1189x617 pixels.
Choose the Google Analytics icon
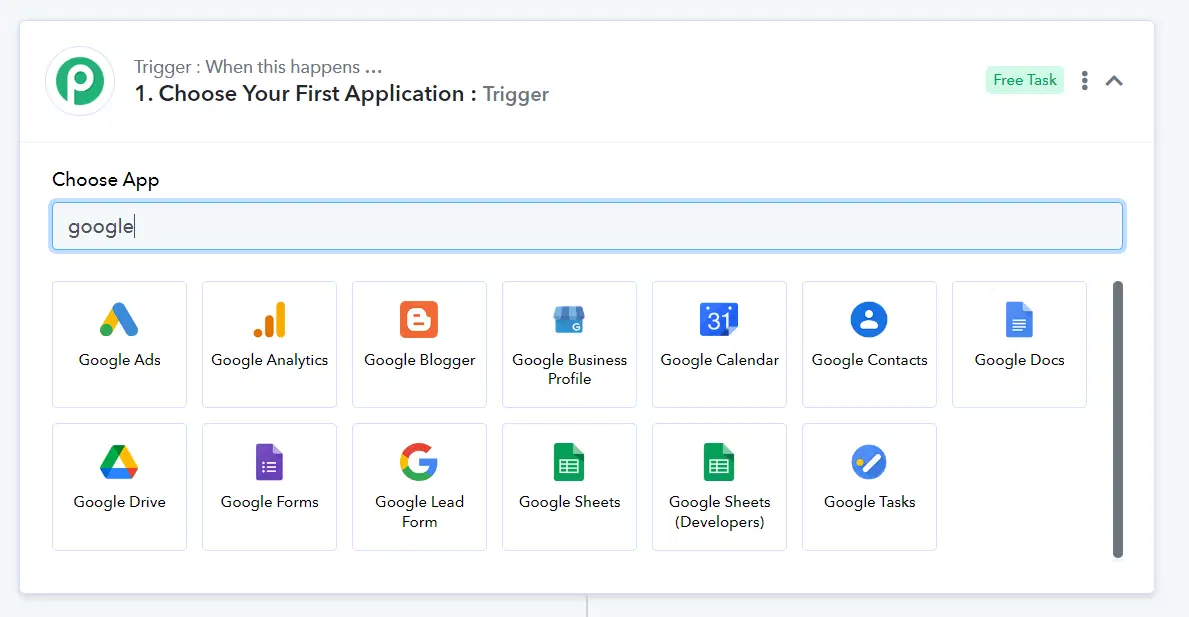tap(269, 319)
